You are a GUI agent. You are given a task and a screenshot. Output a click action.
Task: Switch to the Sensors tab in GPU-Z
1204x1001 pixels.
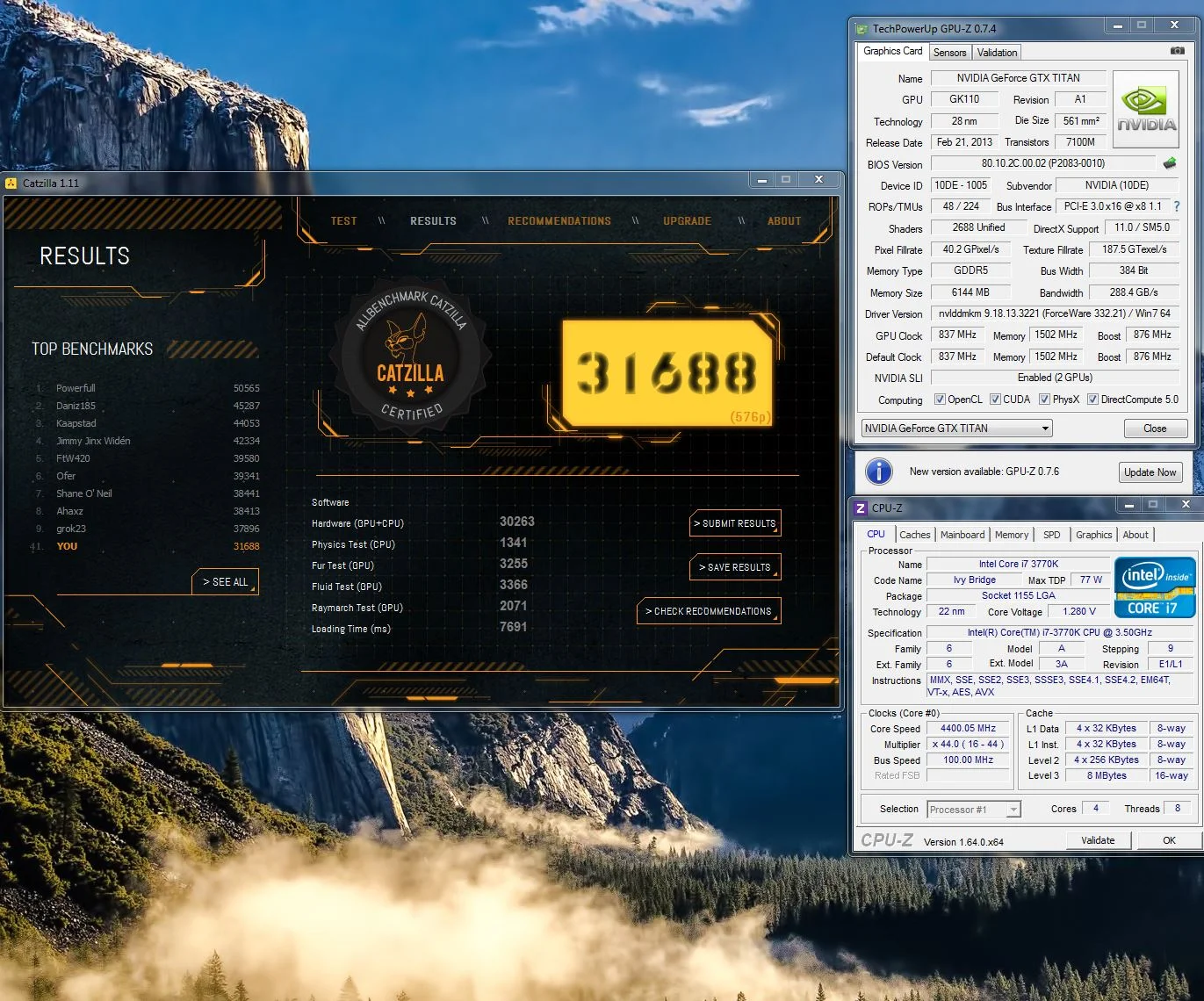[x=949, y=53]
